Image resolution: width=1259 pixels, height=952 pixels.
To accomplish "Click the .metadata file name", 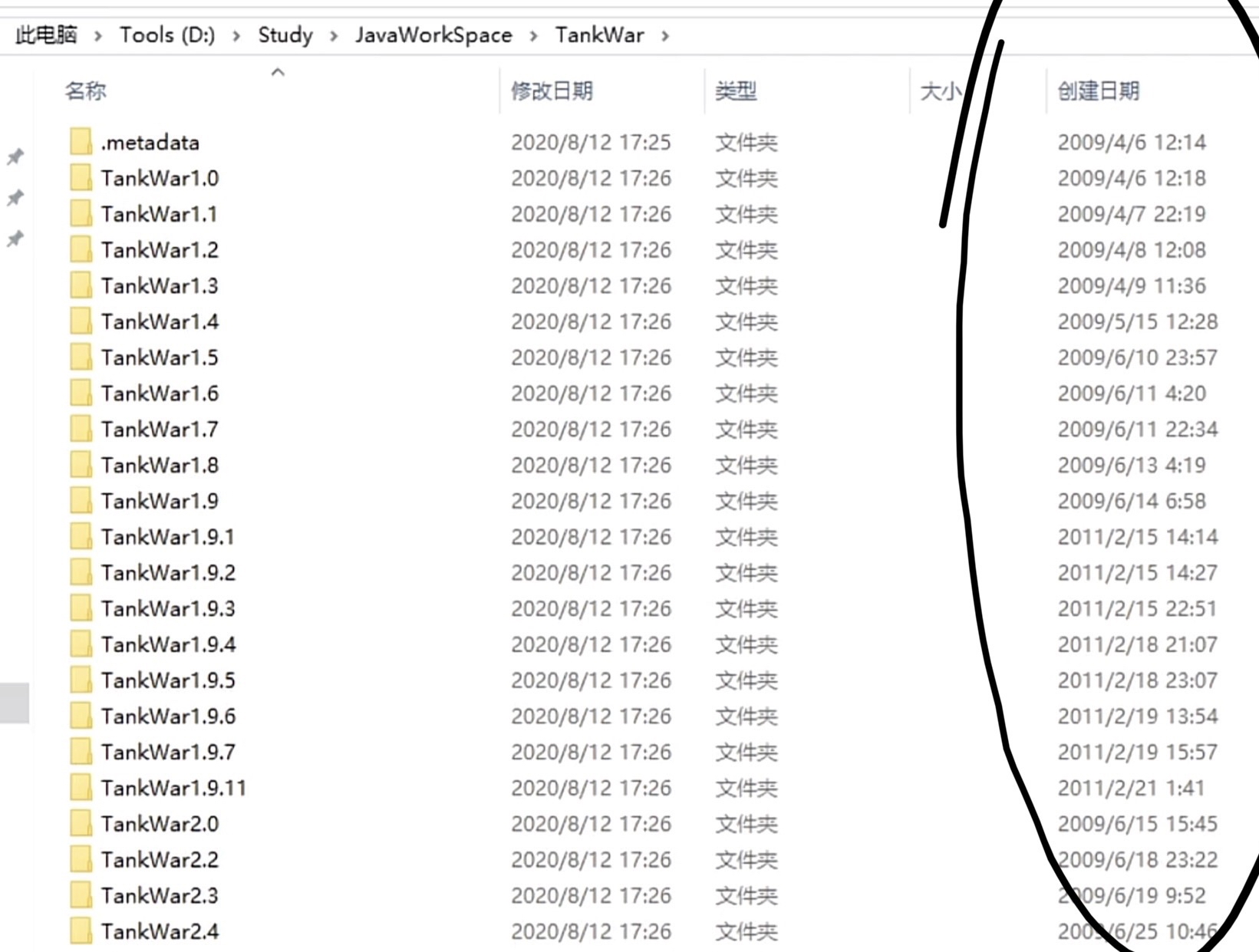I will click(x=150, y=142).
